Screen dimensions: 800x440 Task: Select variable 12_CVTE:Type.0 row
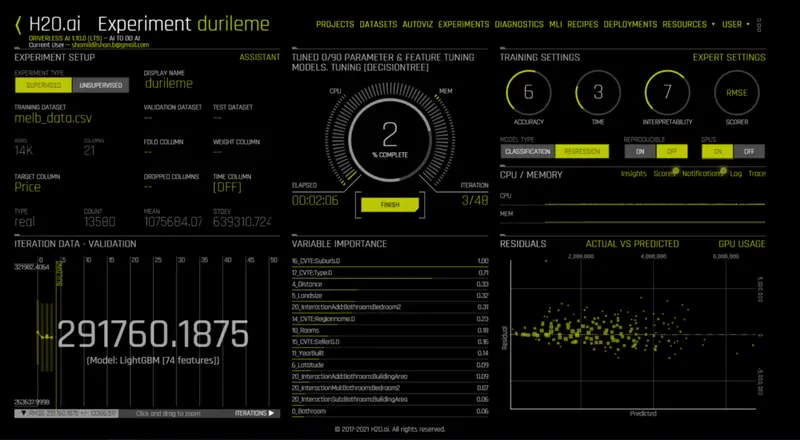[x=390, y=273]
